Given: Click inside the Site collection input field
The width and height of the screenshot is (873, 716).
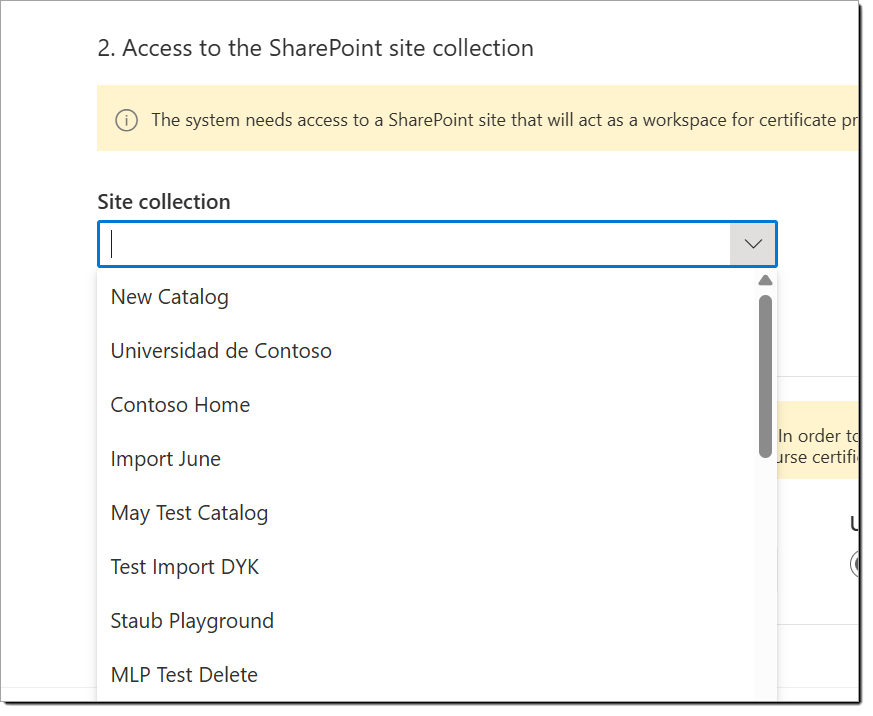Looking at the screenshot, I should (x=400, y=243).
